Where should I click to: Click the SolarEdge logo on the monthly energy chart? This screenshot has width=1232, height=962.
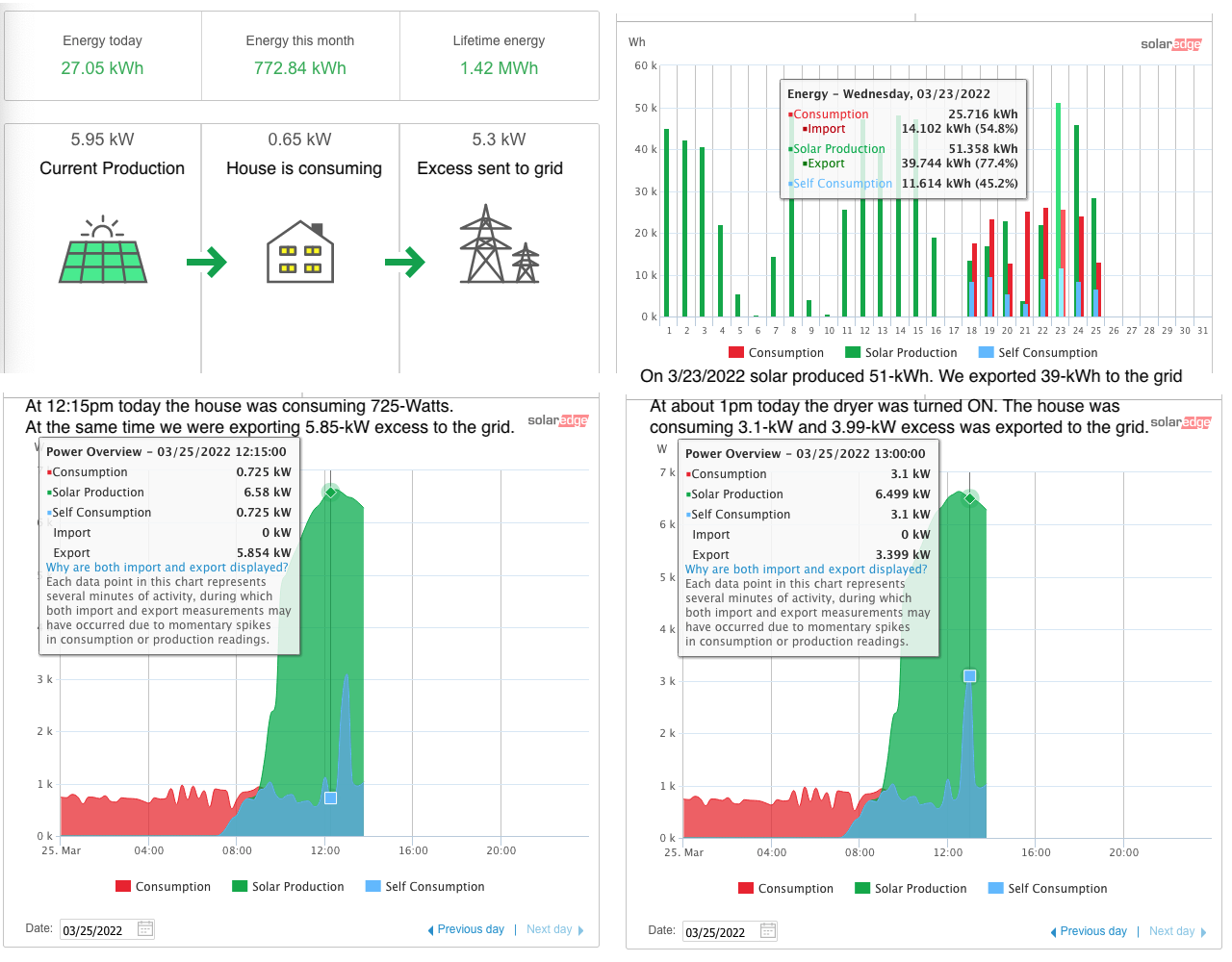coord(1170,44)
